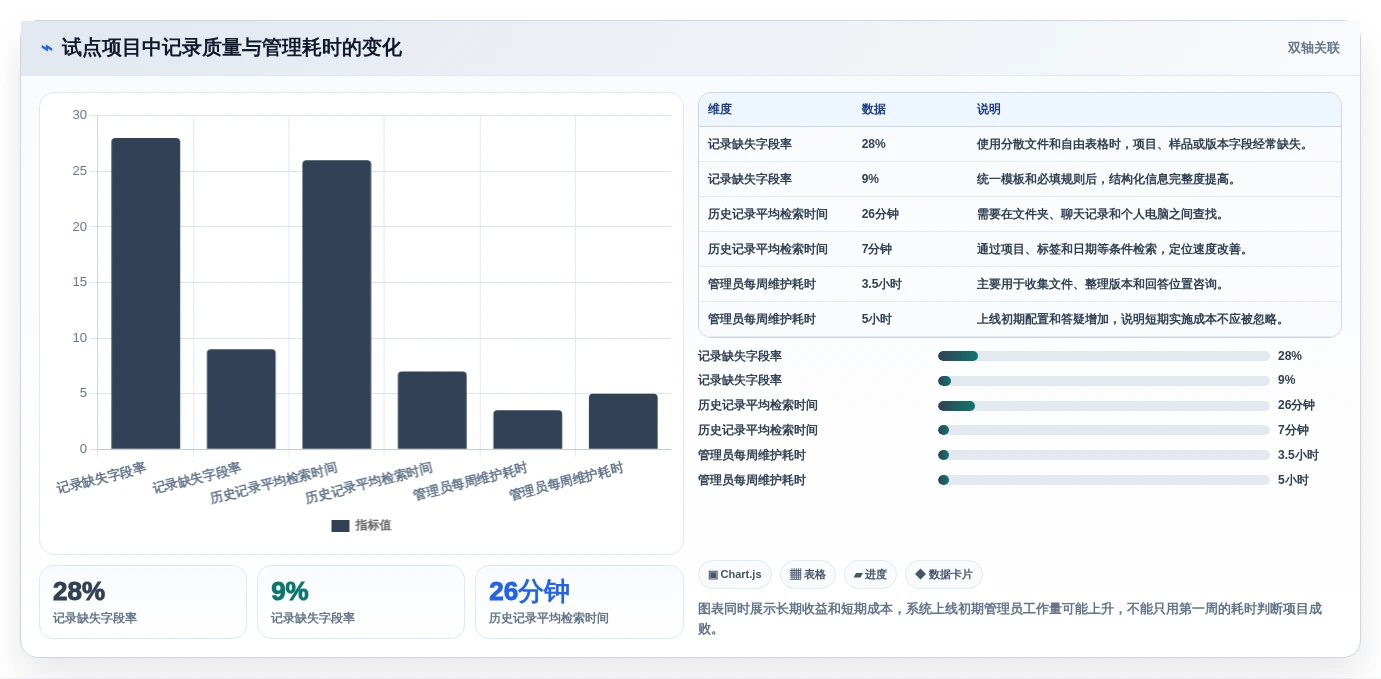Click the green 9% summary card
Image resolution: width=1381 pixels, height=679 pixels.
pyautogui.click(x=361, y=602)
